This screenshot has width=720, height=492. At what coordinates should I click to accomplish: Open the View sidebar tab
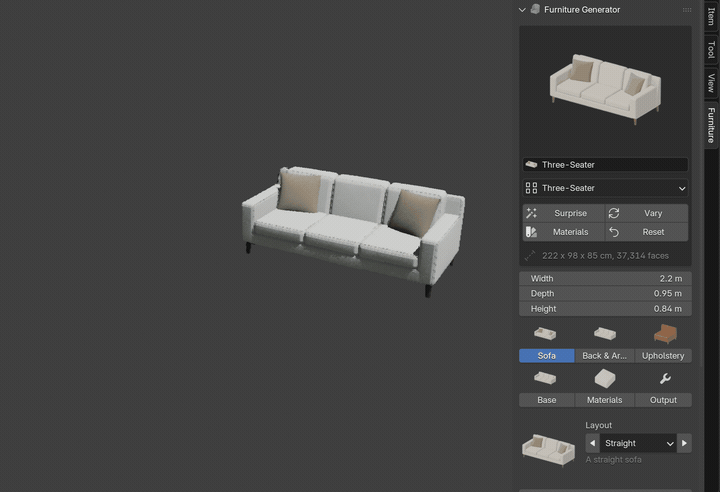pos(711,83)
